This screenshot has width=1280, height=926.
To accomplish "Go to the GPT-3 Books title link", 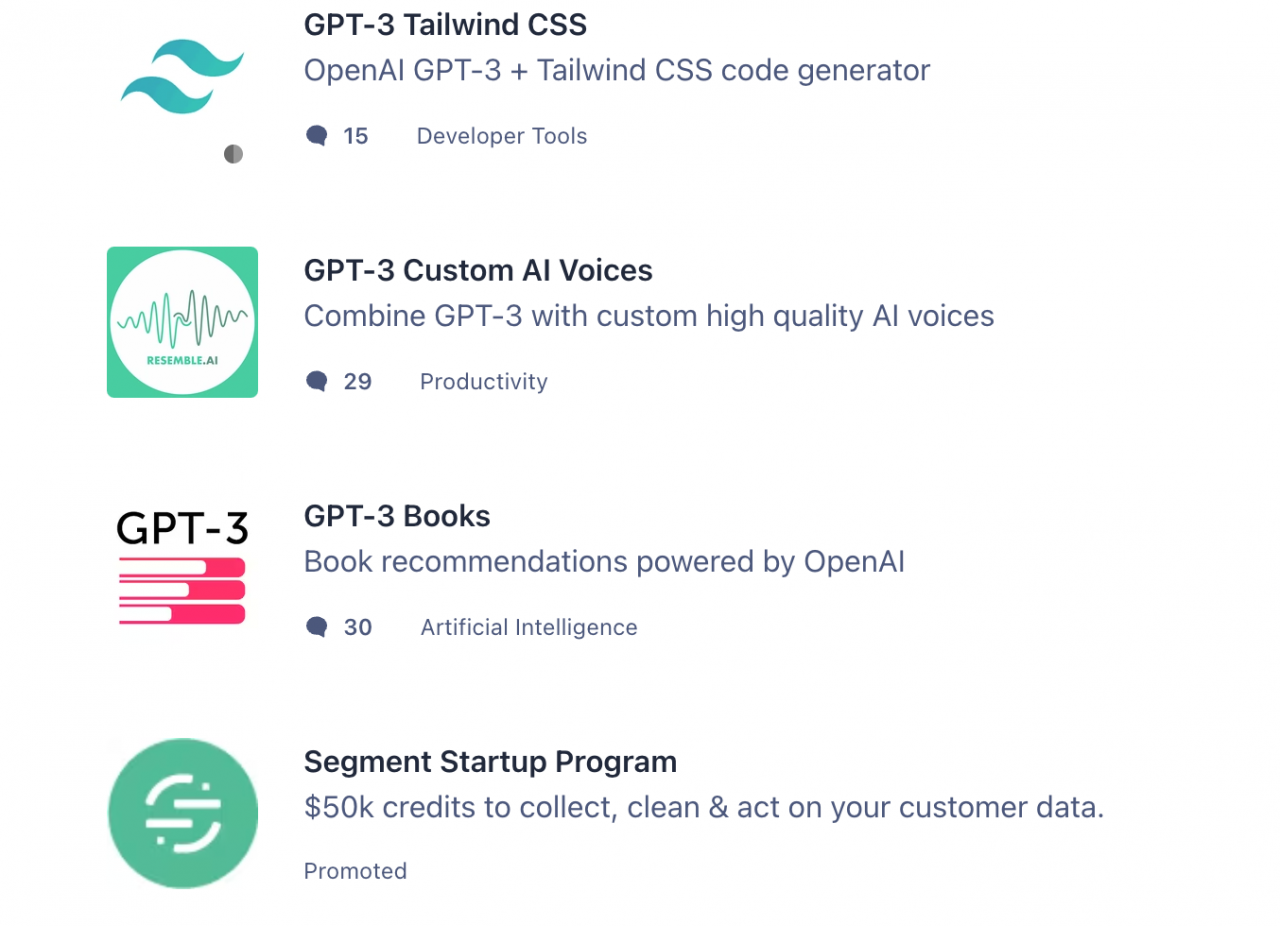I will [397, 516].
